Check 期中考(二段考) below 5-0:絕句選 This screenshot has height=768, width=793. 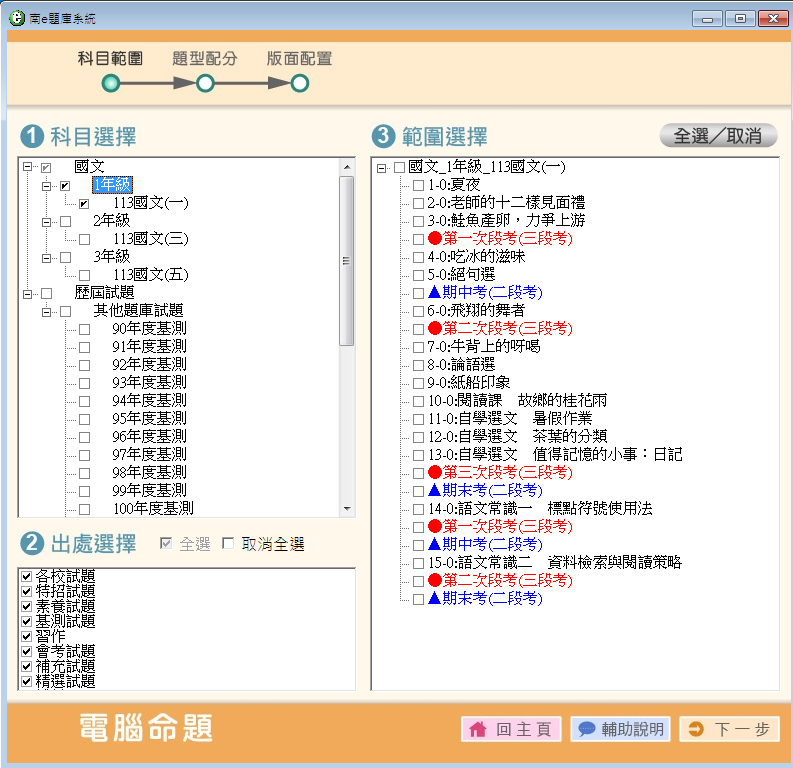(418, 293)
